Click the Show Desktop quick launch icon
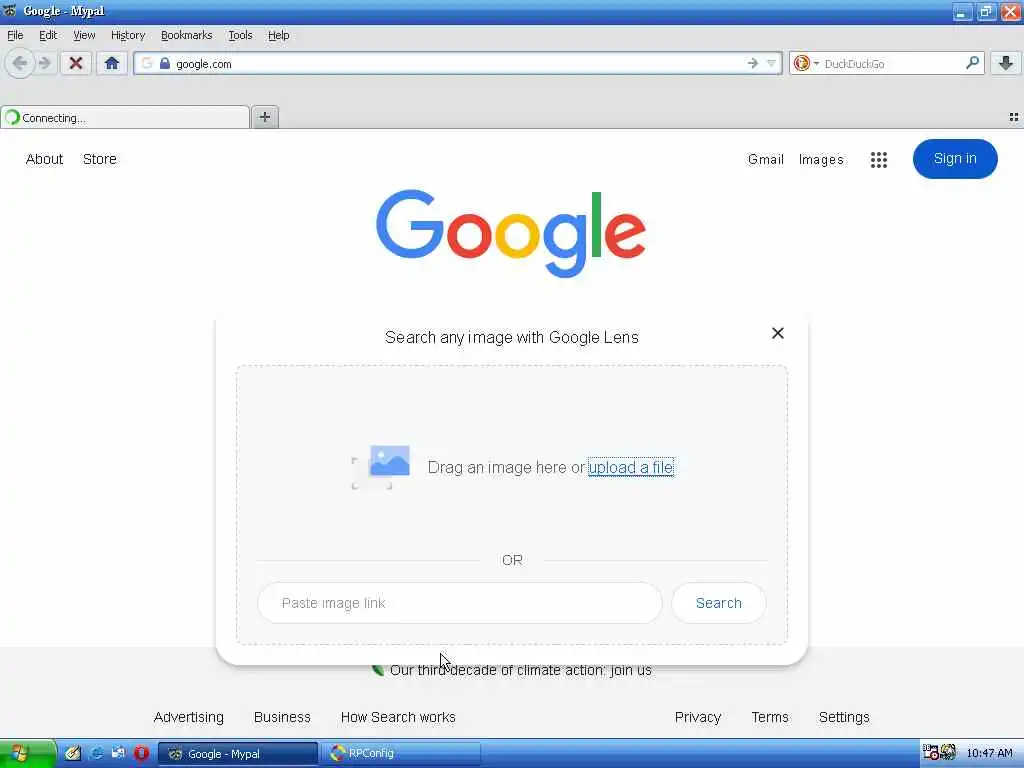This screenshot has height=768, width=1024. point(118,754)
